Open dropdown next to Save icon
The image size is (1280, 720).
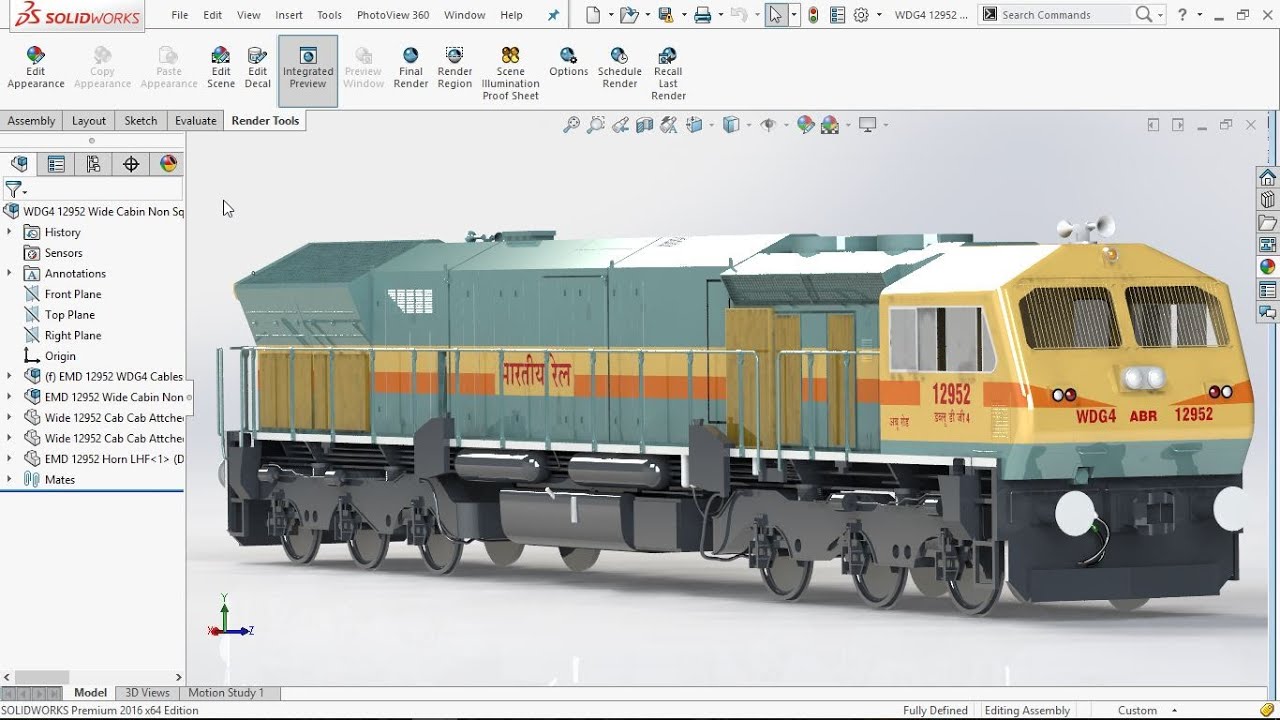(x=684, y=15)
